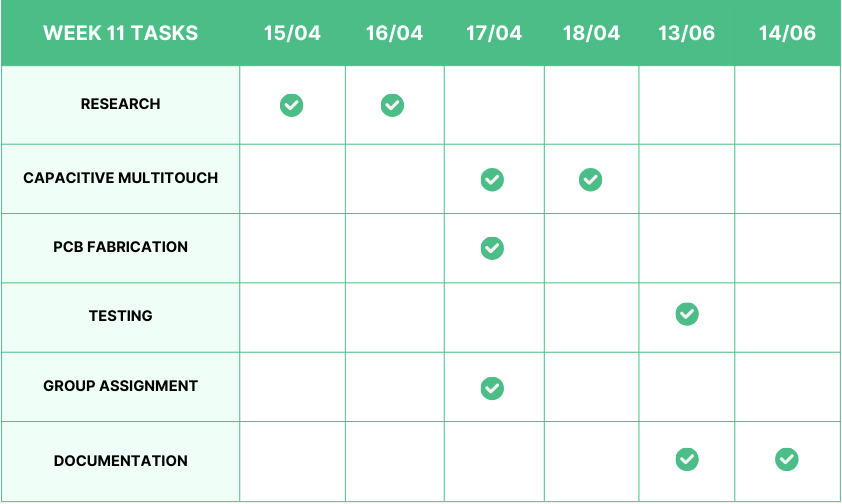Screen dimensions: 842x504
Task: Click the Documentation row label
Action: (120, 461)
